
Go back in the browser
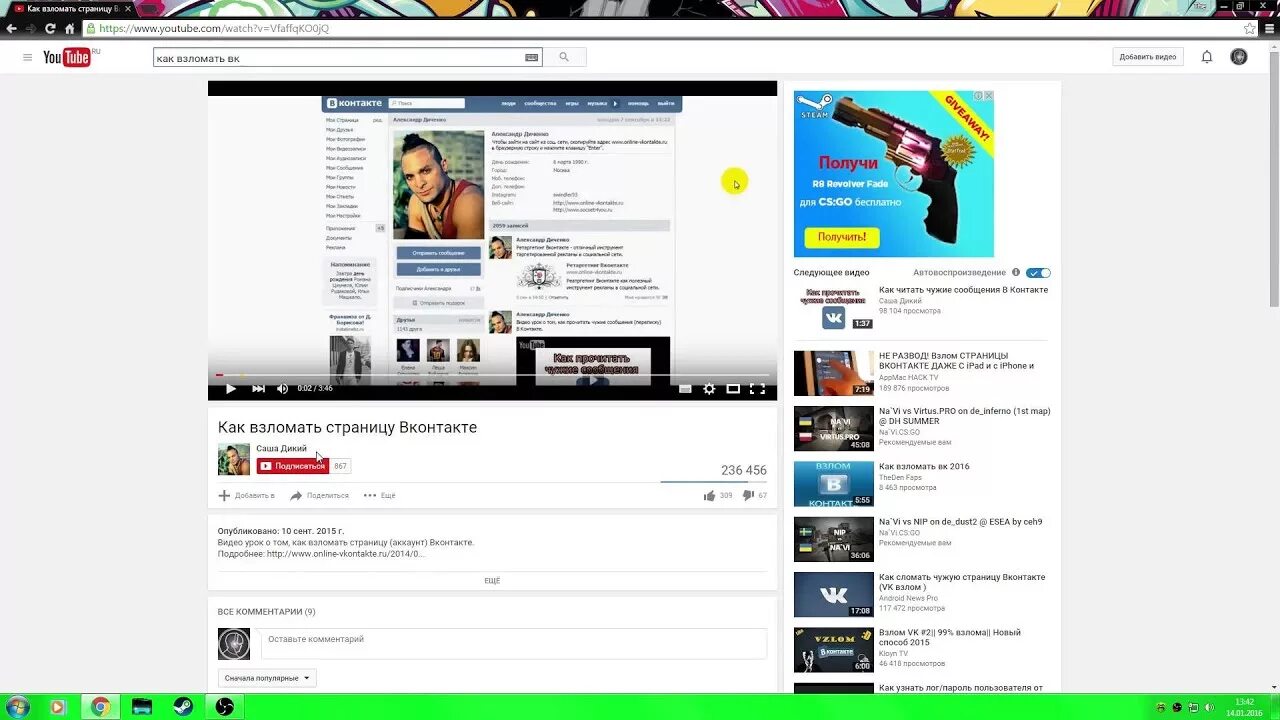point(12,28)
